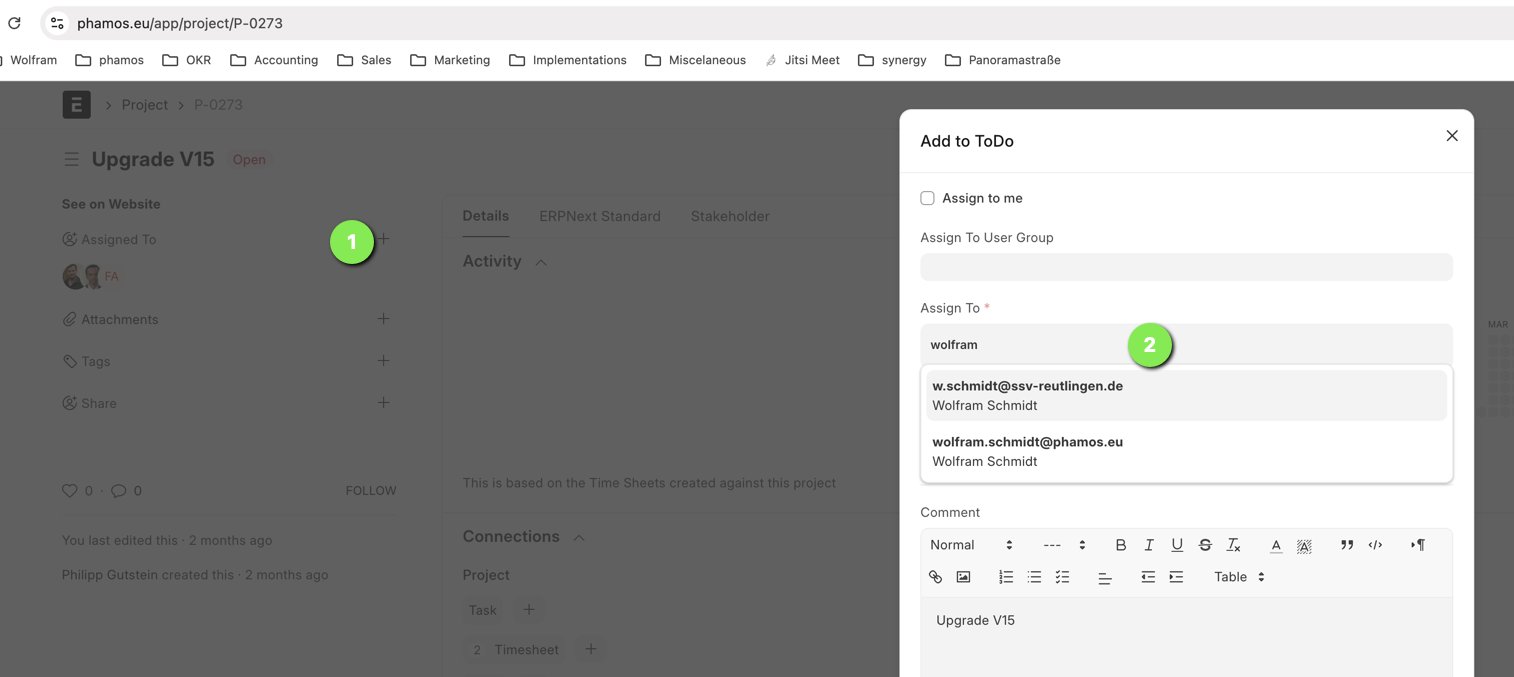1514x677 pixels.
Task: Insert a code block with the code icon
Action: [x=1375, y=545]
